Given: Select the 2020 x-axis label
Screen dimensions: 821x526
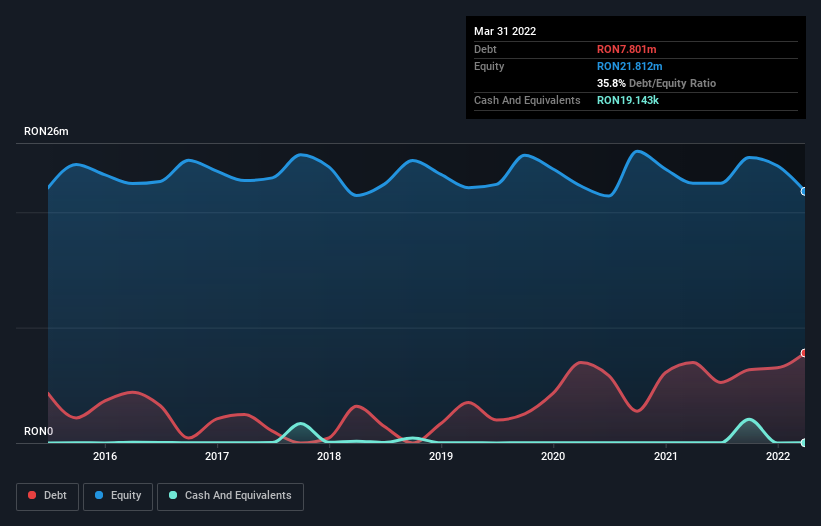Looking at the screenshot, I should click(553, 456).
